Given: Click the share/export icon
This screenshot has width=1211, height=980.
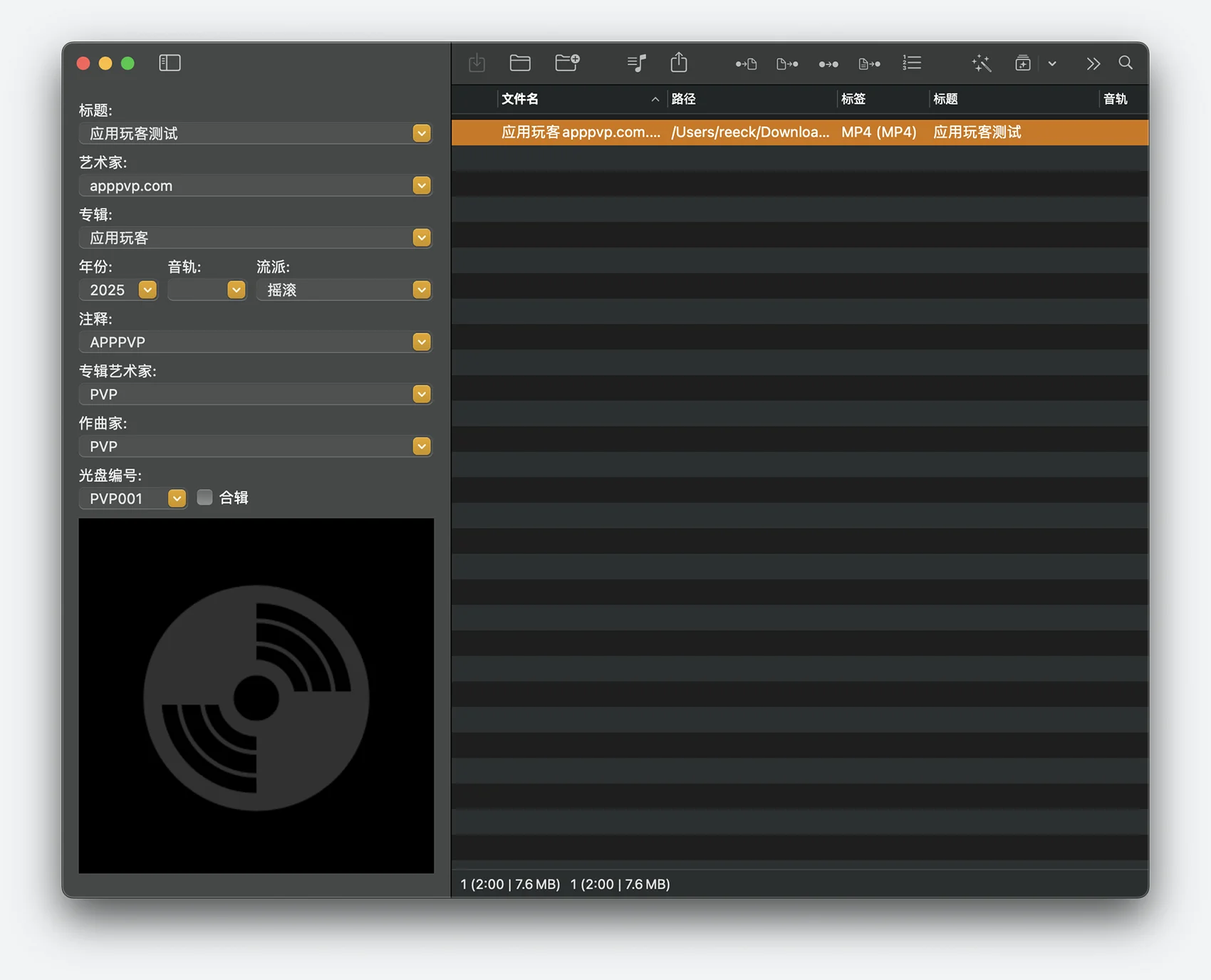Looking at the screenshot, I should coord(679,63).
